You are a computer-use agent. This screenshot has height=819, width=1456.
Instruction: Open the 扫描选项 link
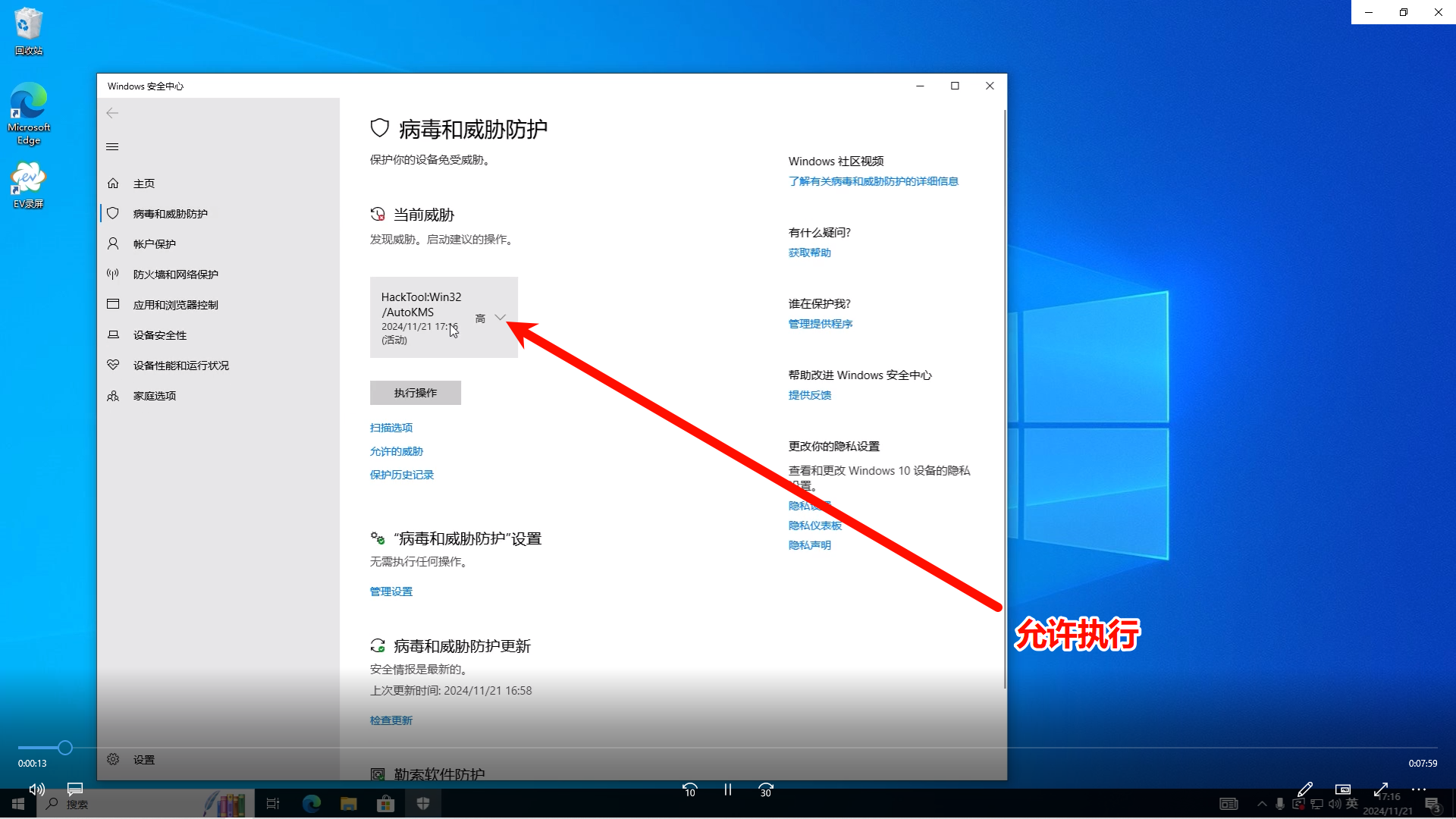[391, 428]
